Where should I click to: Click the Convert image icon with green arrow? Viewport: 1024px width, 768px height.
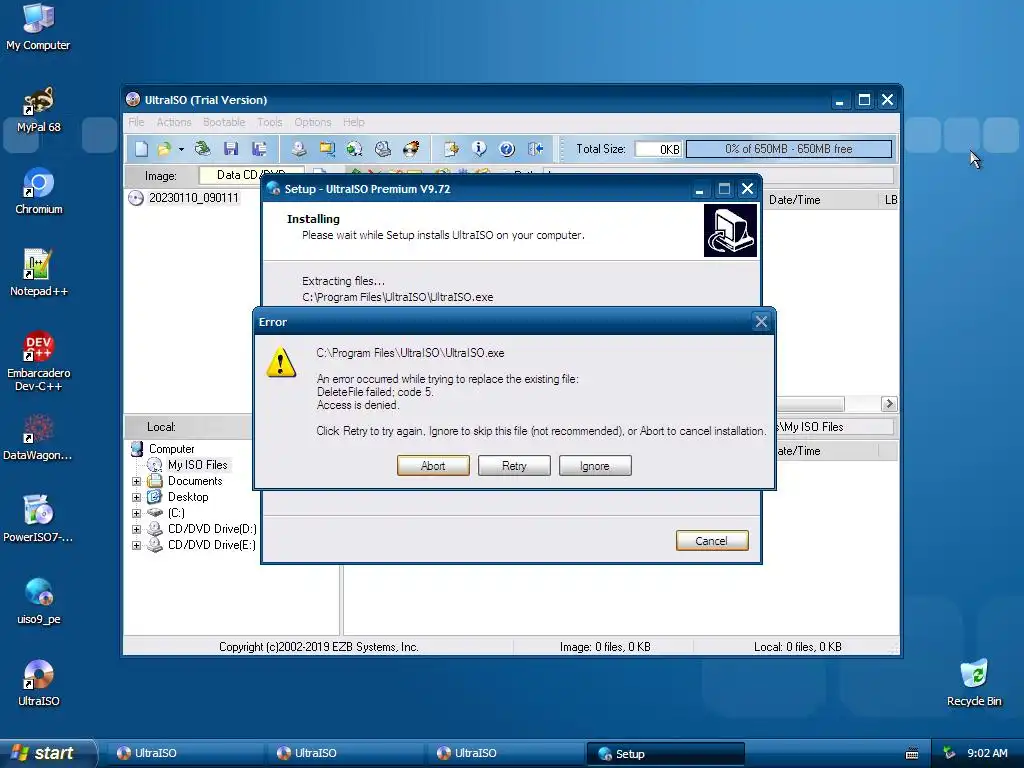click(355, 149)
